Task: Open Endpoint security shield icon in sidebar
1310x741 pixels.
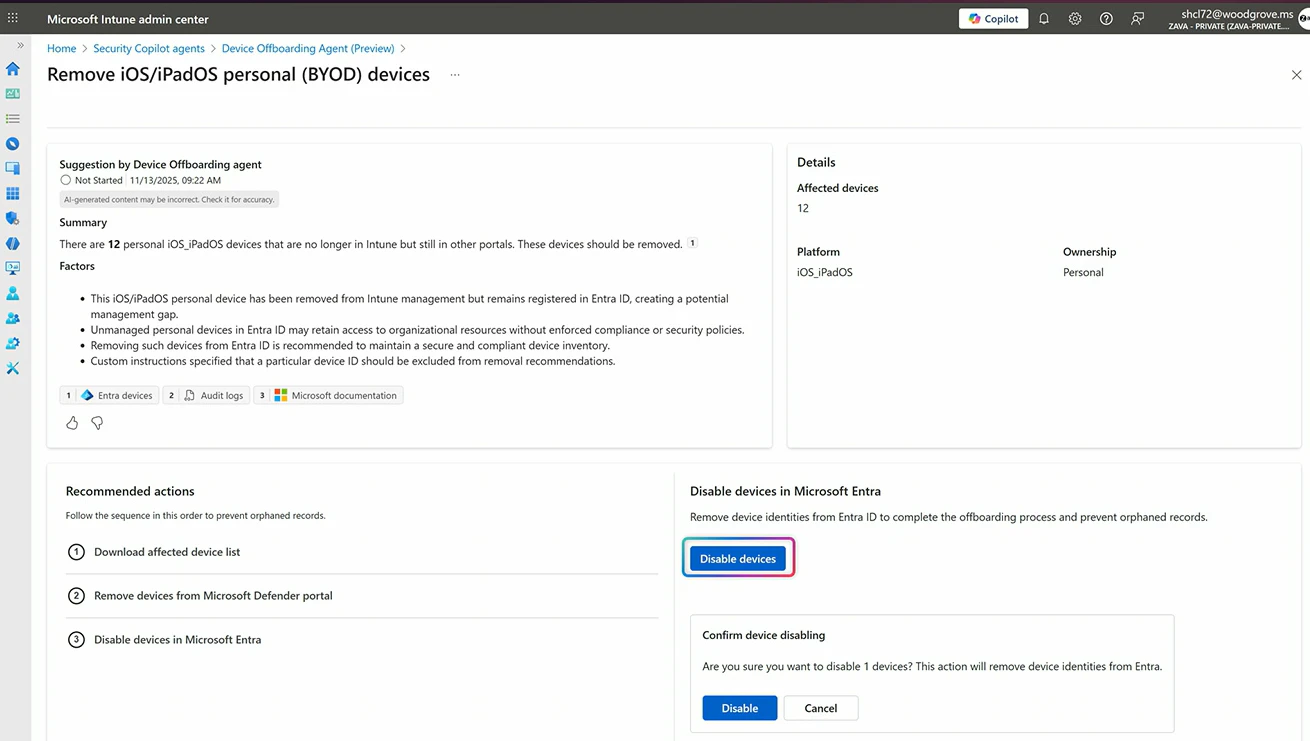Action: point(13,218)
